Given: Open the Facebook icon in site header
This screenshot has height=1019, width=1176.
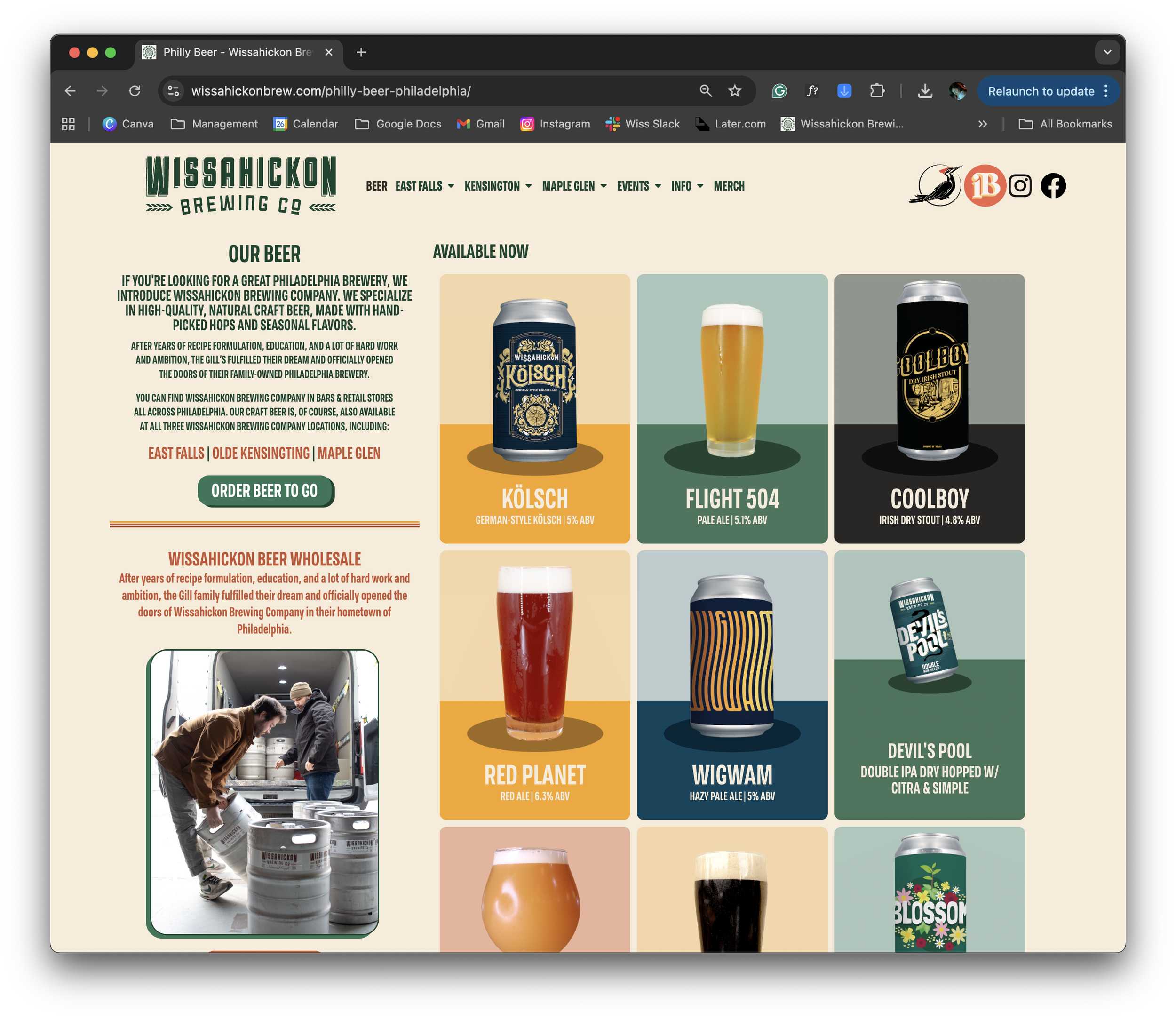Looking at the screenshot, I should 1053,186.
